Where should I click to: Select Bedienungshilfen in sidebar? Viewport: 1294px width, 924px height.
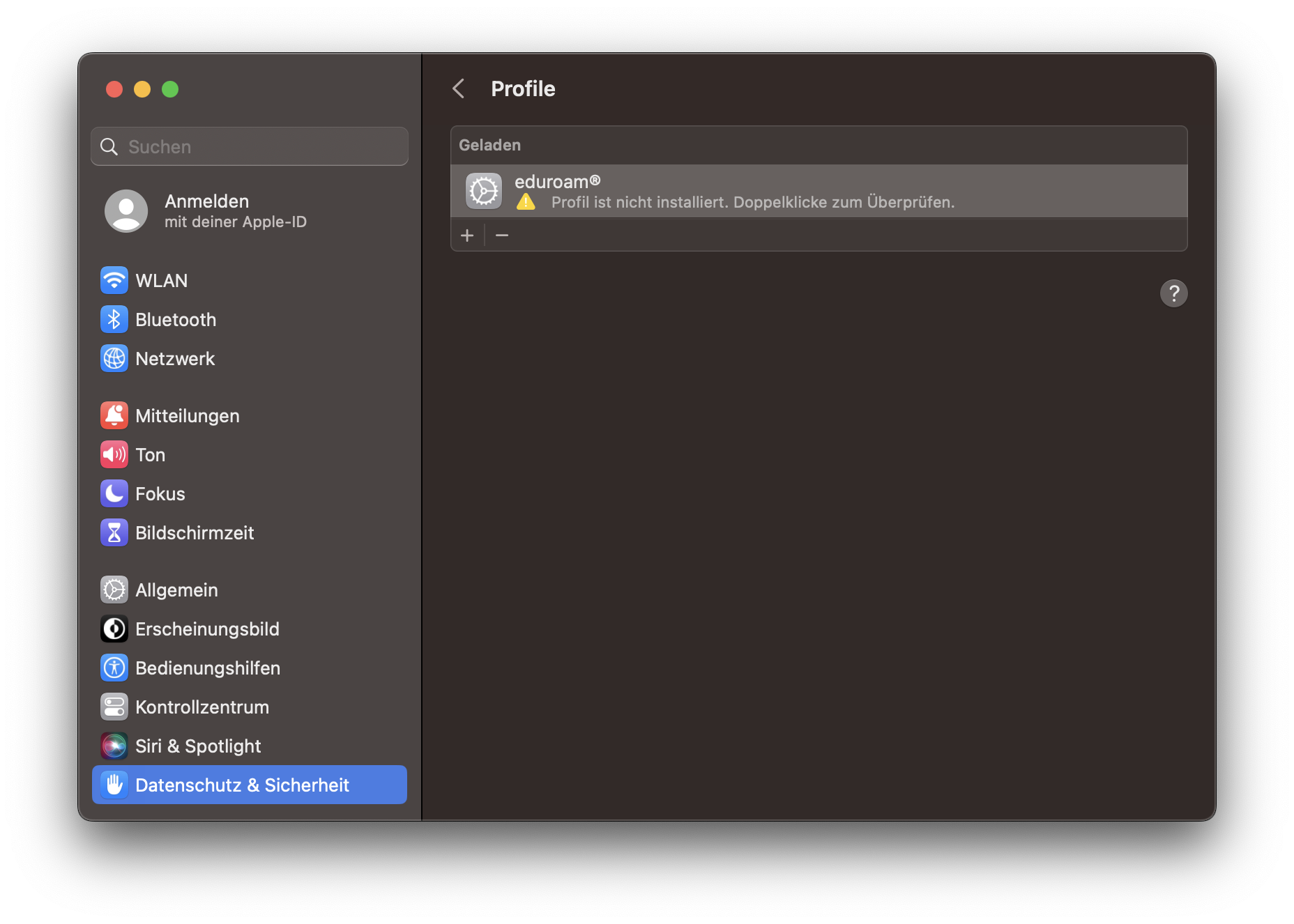point(208,668)
